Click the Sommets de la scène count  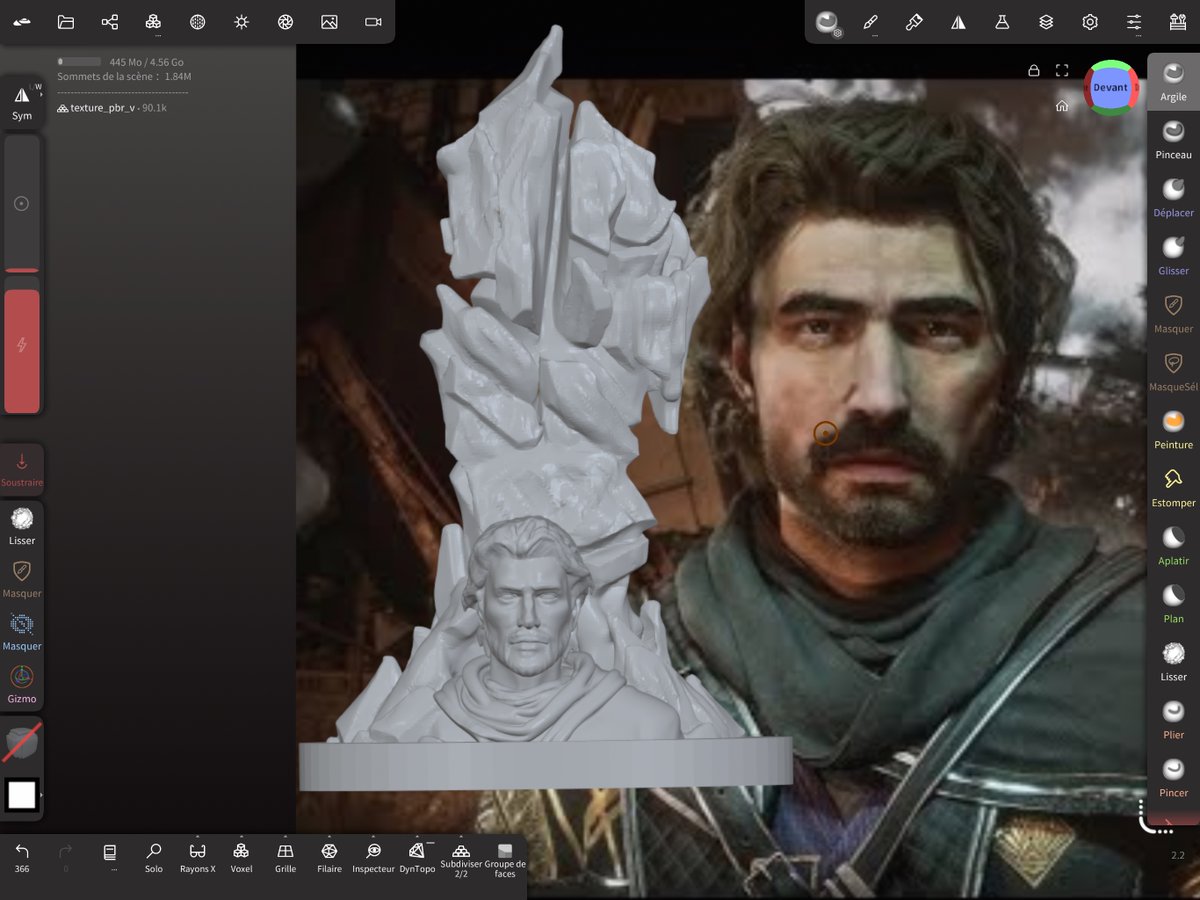(x=124, y=76)
